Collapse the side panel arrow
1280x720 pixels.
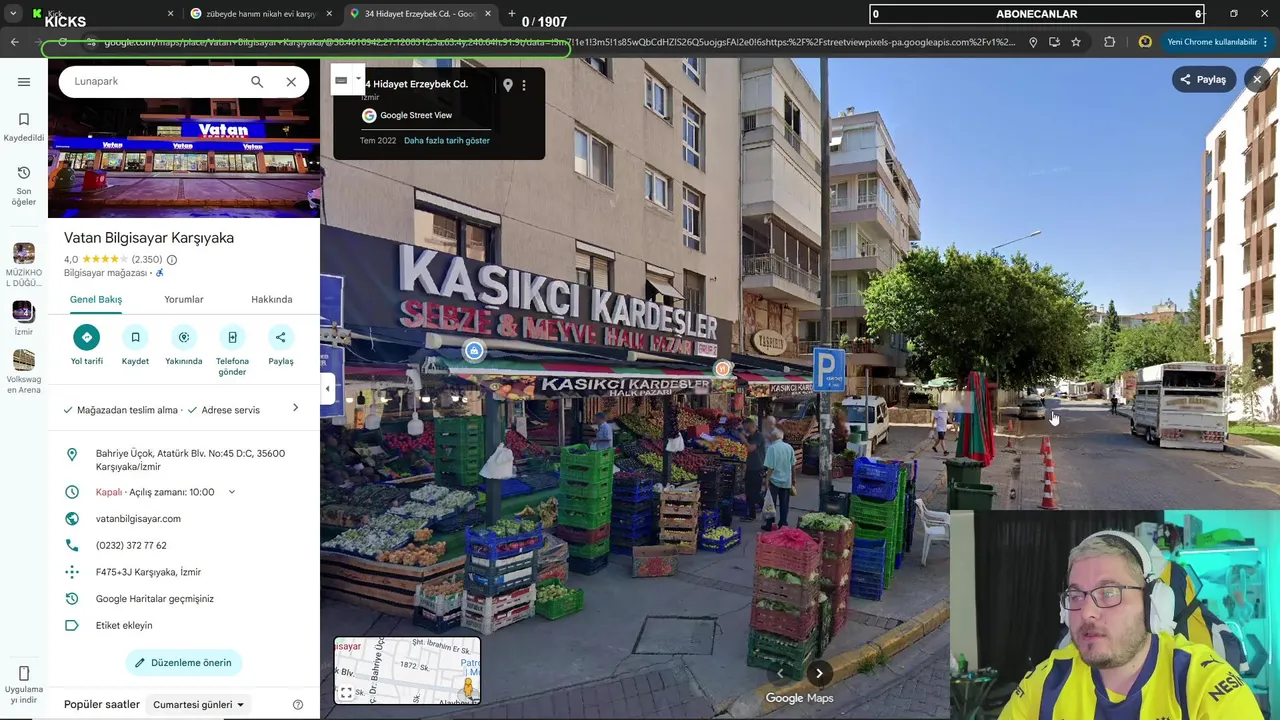pyautogui.click(x=327, y=388)
